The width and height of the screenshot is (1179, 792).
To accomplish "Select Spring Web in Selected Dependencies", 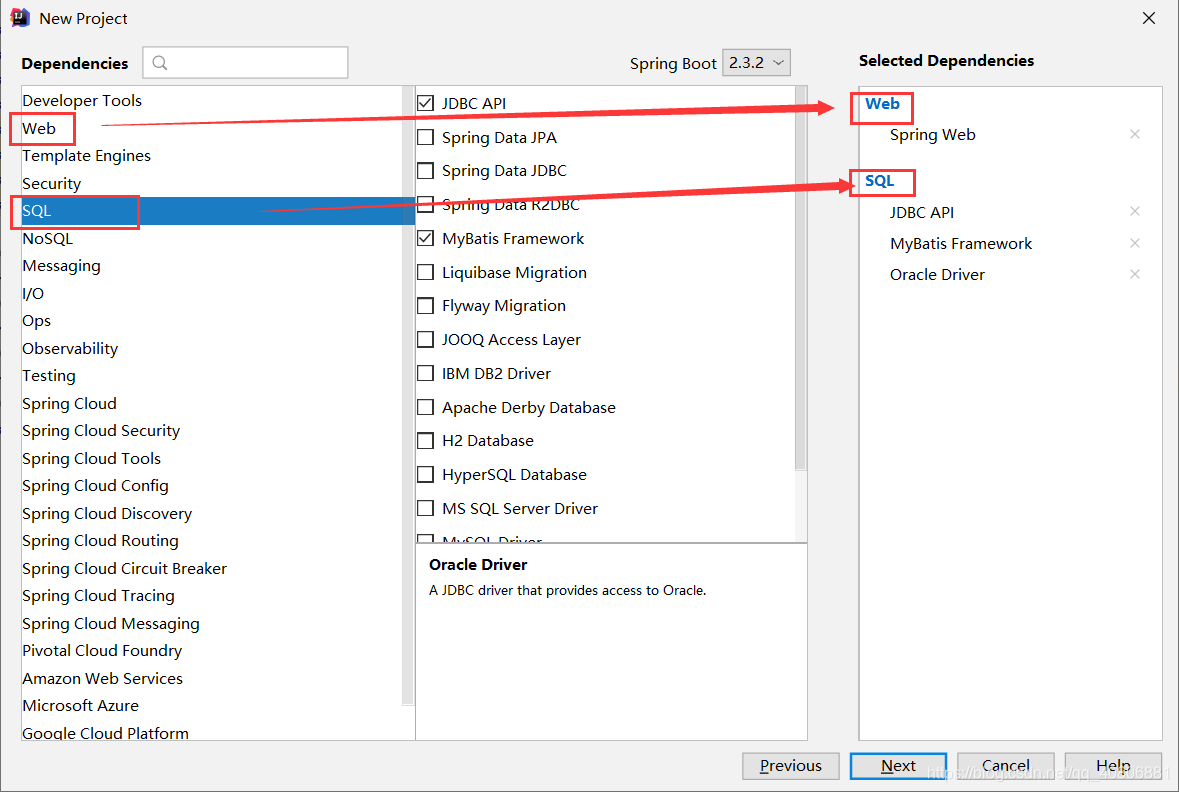I will tap(932, 135).
